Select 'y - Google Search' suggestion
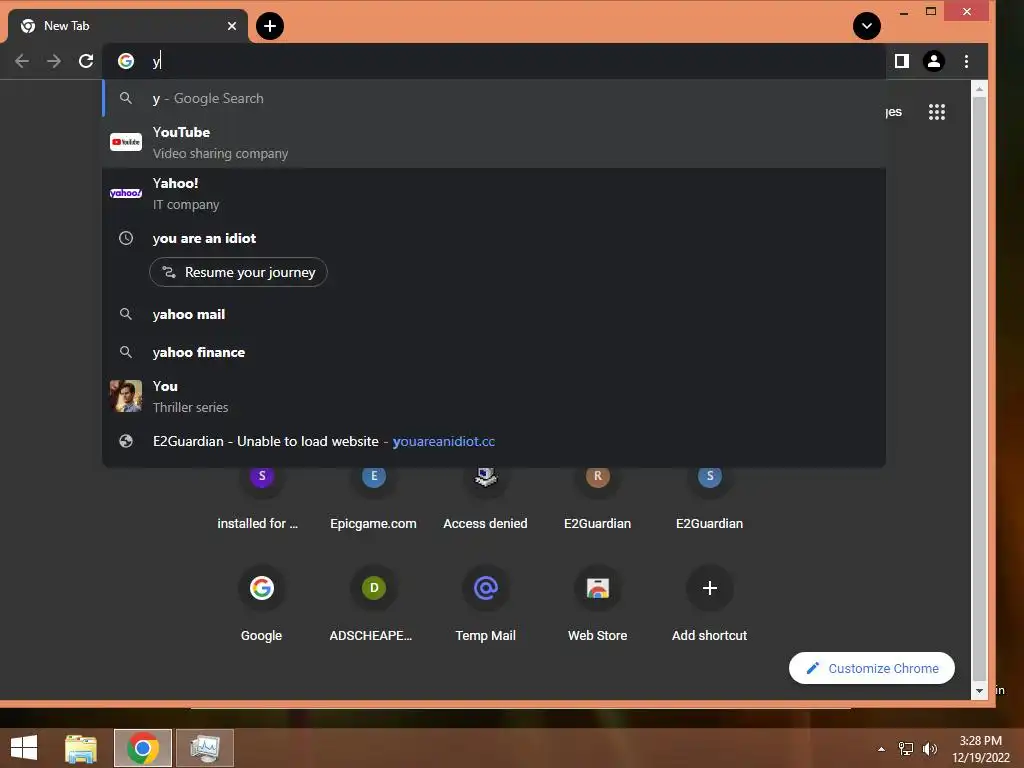Screen dimensions: 1024x768 click(x=494, y=99)
